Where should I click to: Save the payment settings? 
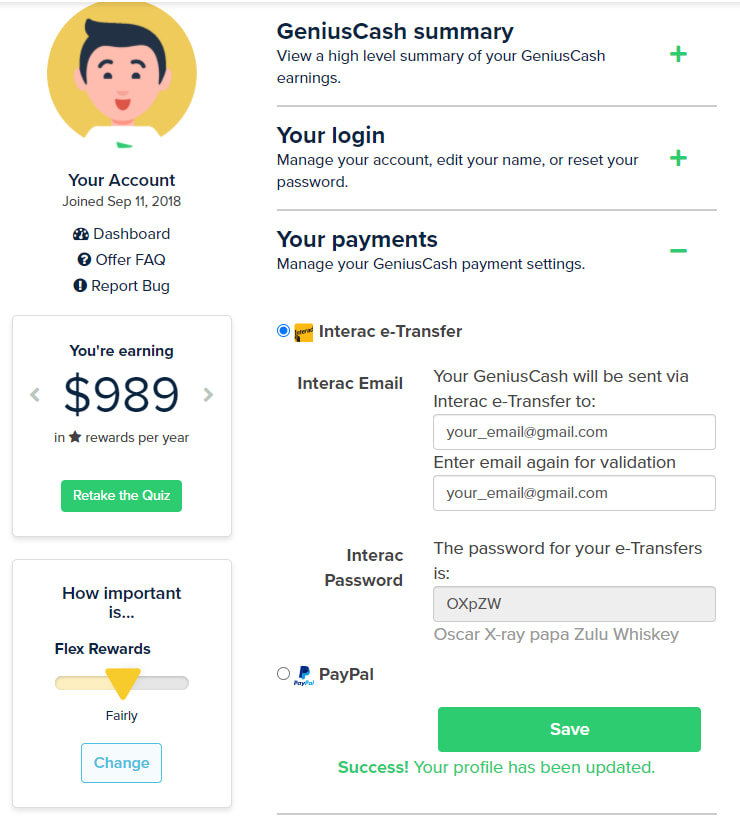(569, 729)
